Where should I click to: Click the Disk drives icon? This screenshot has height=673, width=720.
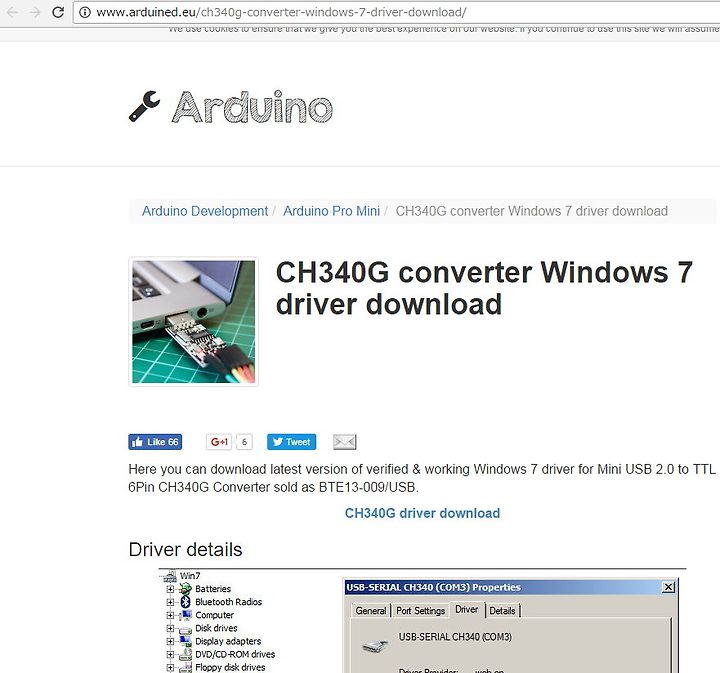coord(186,629)
